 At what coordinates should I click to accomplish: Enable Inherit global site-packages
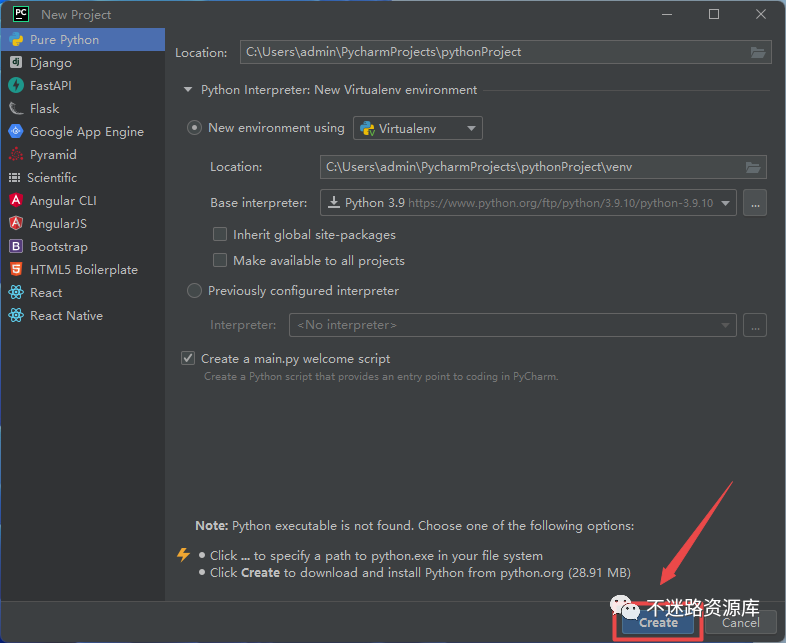(220, 235)
